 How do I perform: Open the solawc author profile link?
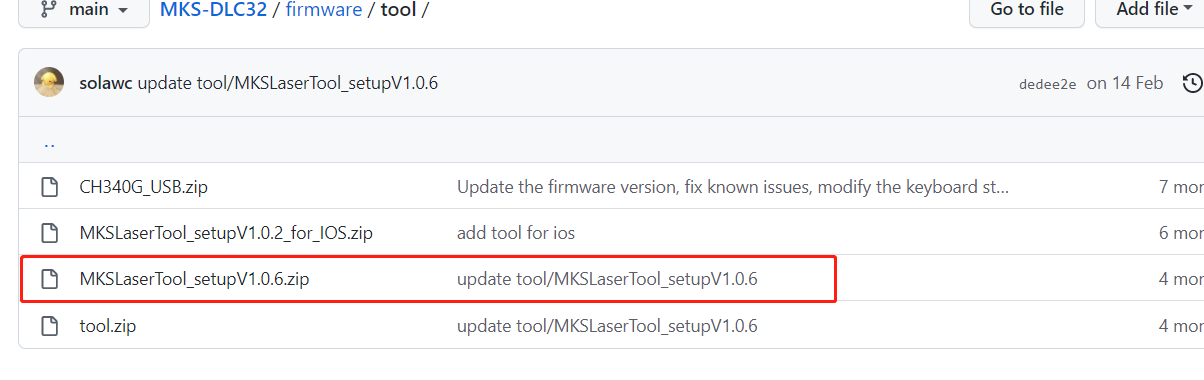coord(106,83)
